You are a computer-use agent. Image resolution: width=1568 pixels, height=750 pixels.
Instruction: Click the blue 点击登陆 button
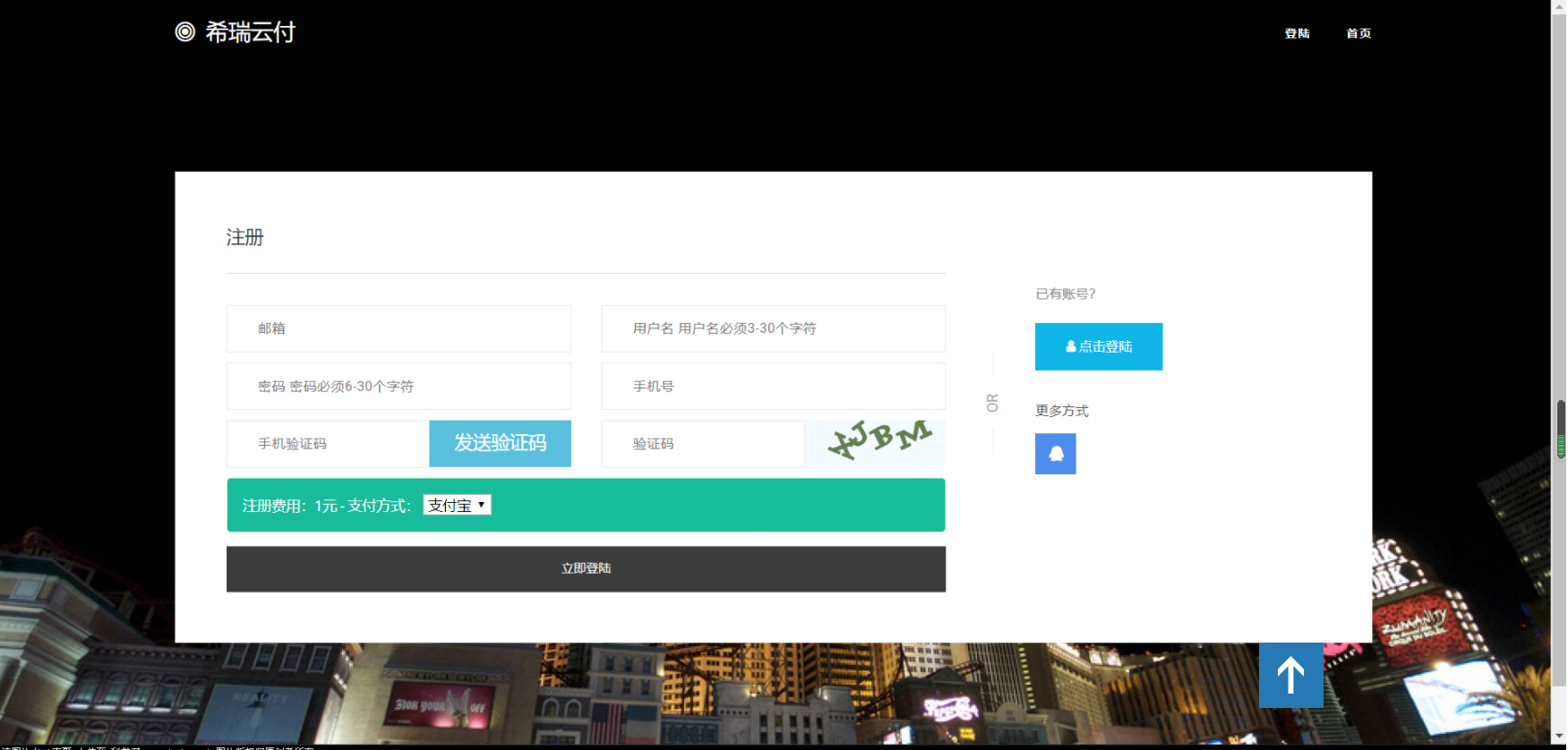(x=1098, y=346)
